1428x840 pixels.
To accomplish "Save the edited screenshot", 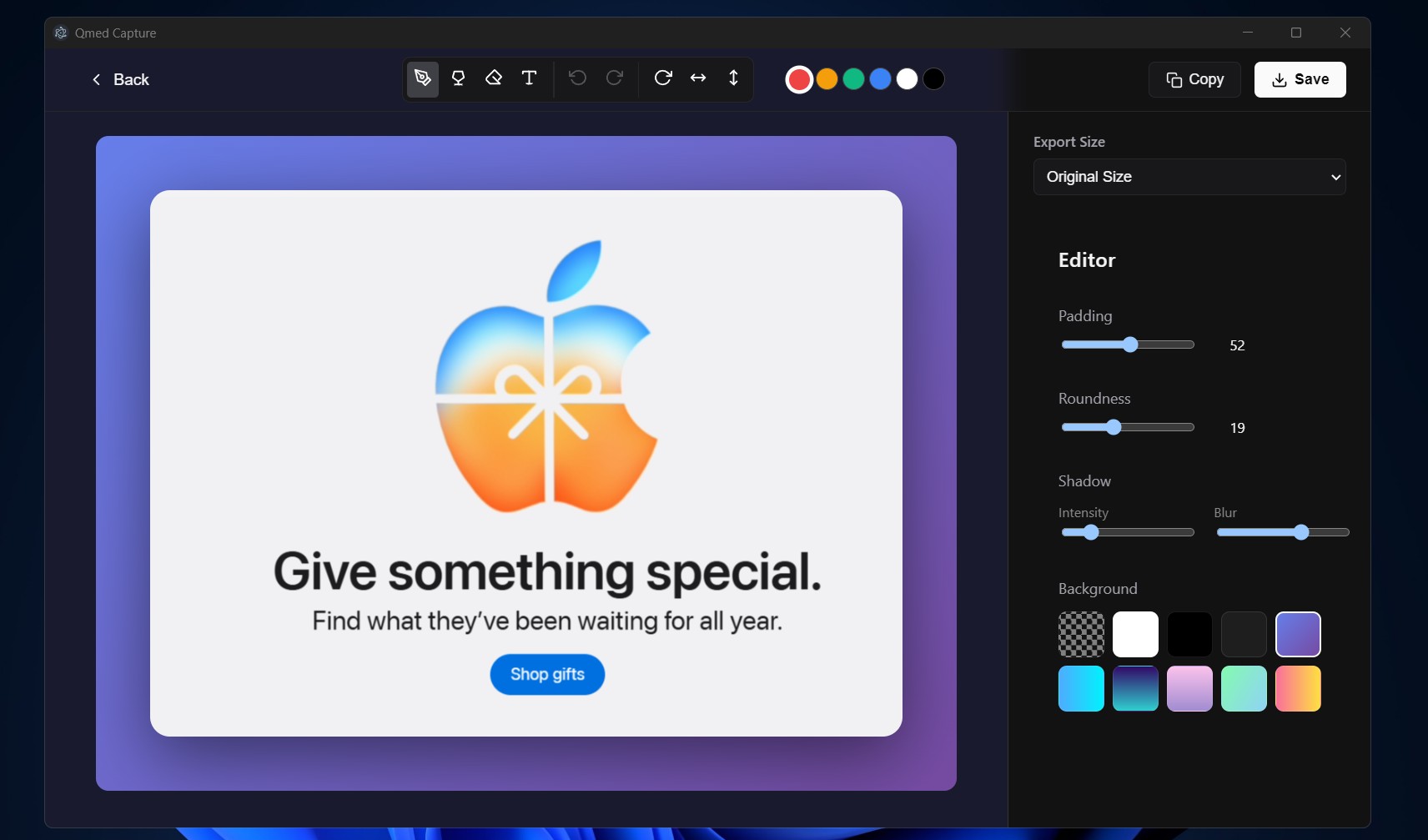I will pyautogui.click(x=1300, y=79).
